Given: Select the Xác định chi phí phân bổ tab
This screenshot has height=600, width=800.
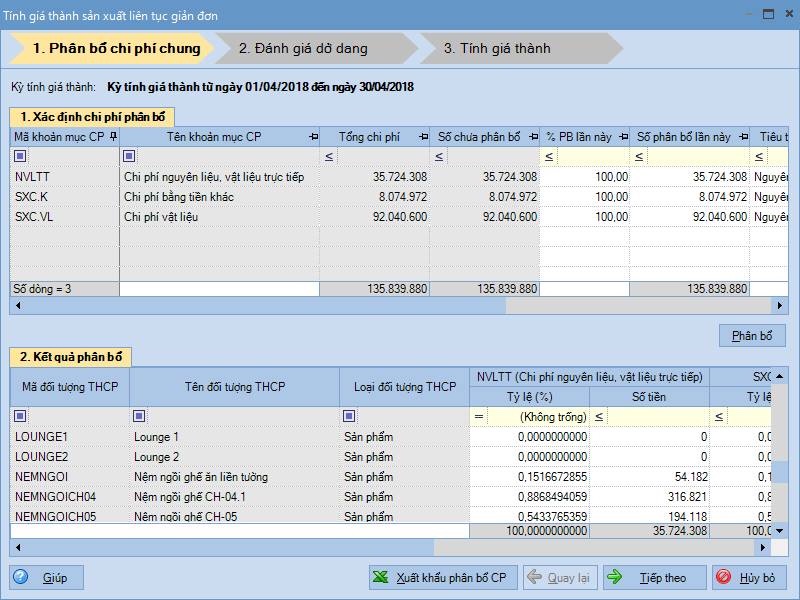Looking at the screenshot, I should pos(92,117).
